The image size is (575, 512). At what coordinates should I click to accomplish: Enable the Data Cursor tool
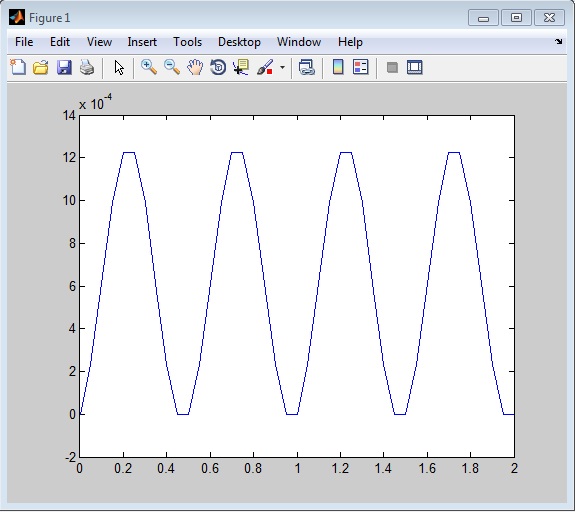(241, 67)
